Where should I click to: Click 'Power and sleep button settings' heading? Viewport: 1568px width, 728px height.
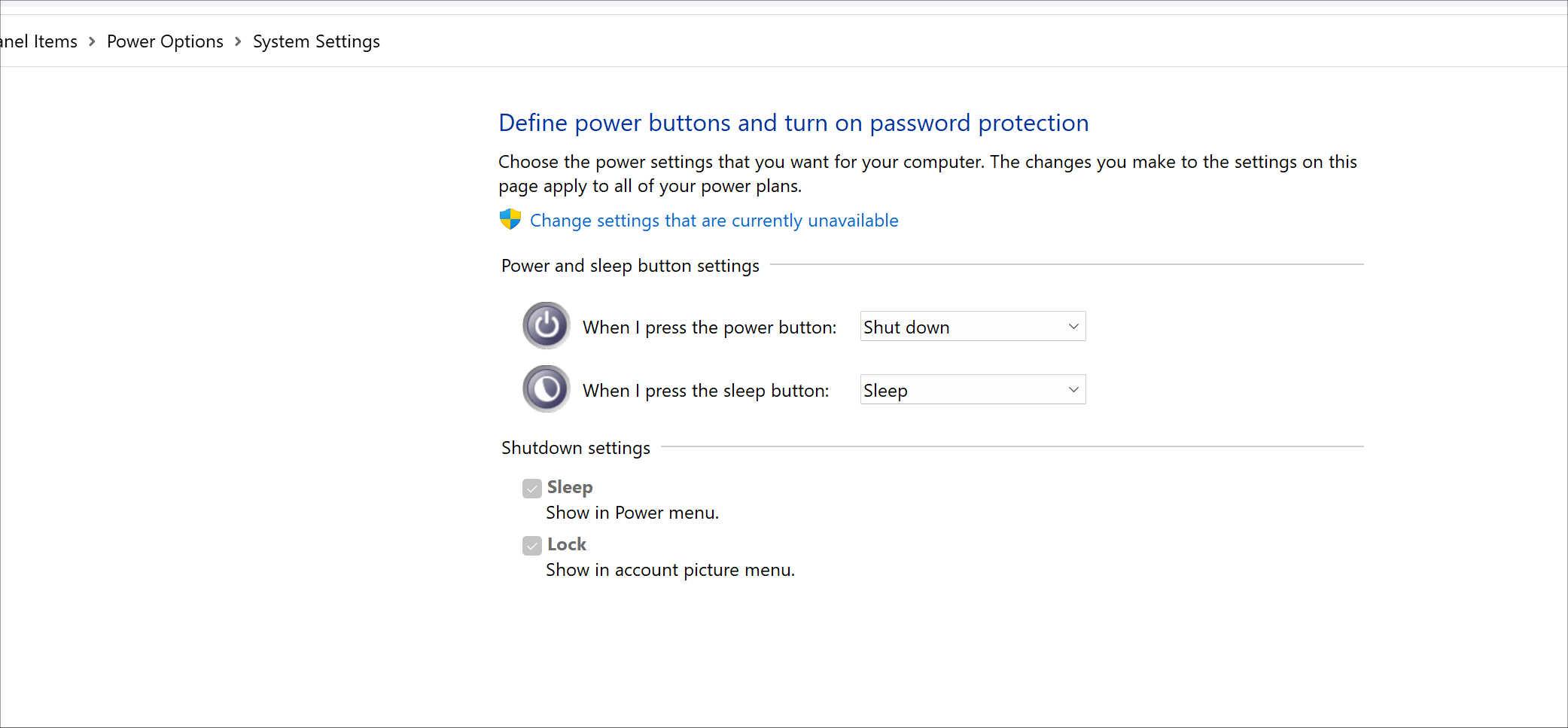pos(630,266)
